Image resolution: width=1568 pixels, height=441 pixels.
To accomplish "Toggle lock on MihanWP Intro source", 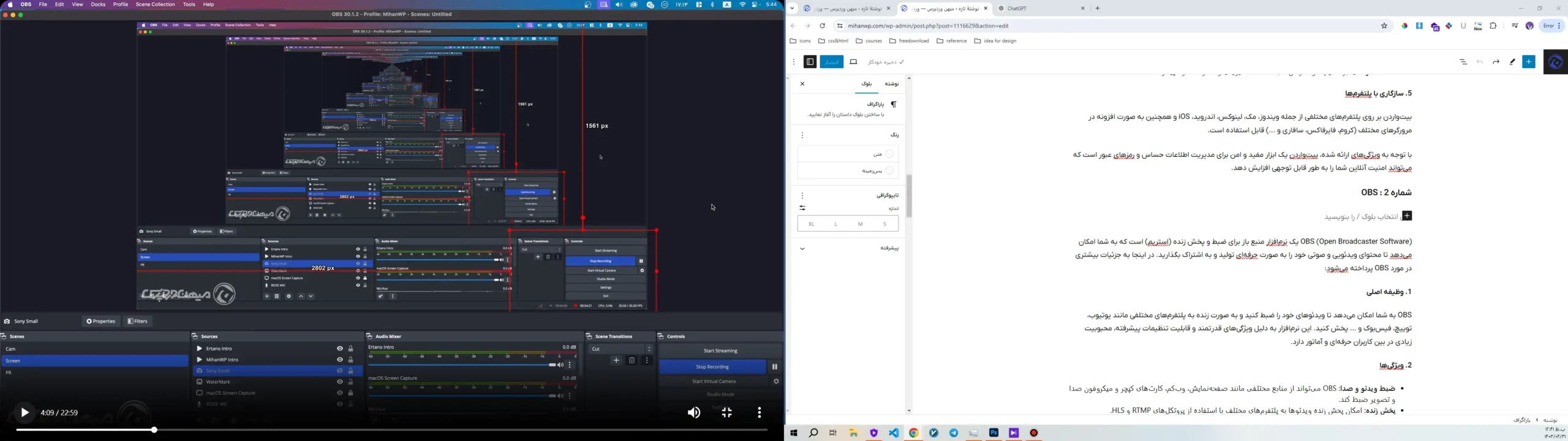I will point(351,360).
